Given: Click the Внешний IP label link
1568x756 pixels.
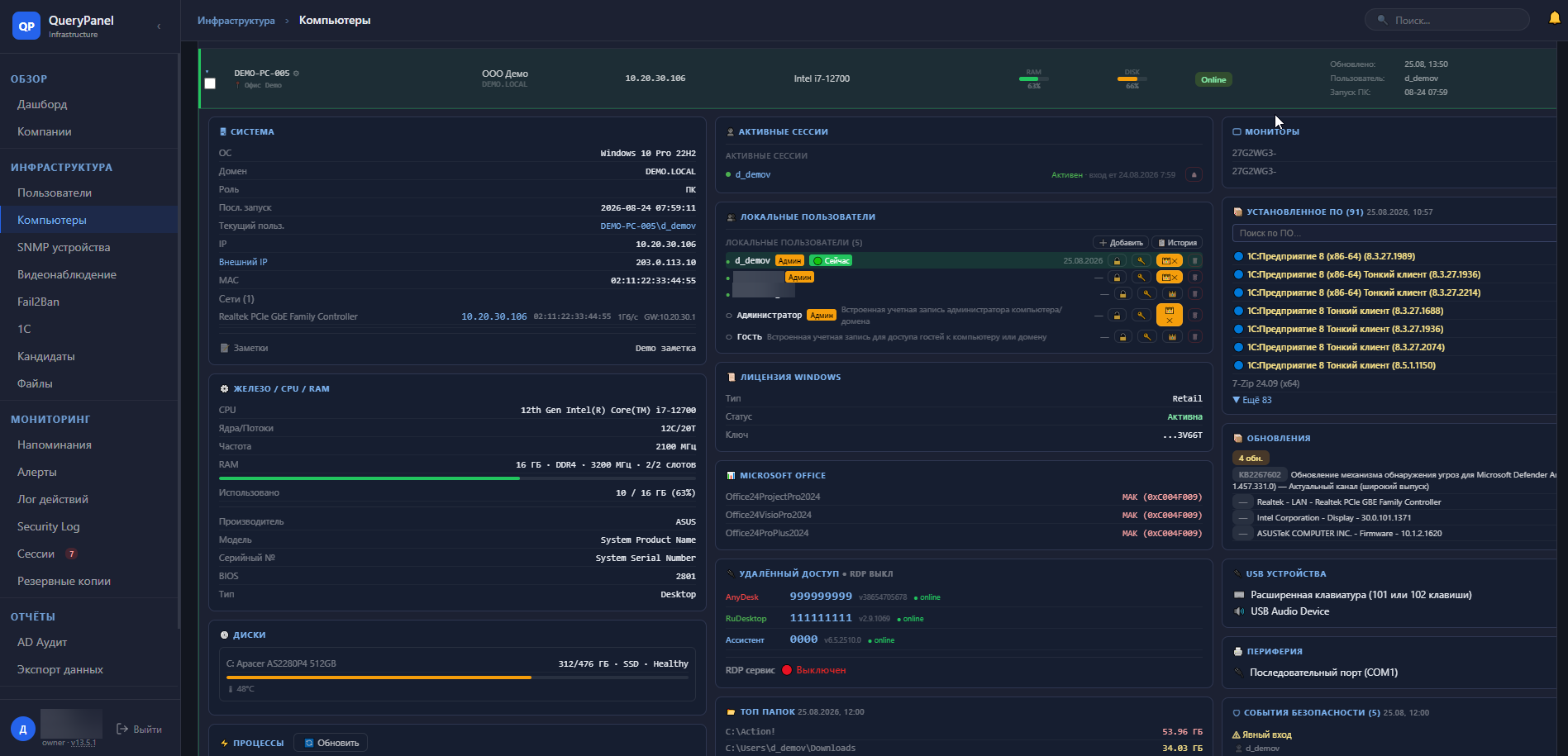Looking at the screenshot, I should pos(243,262).
